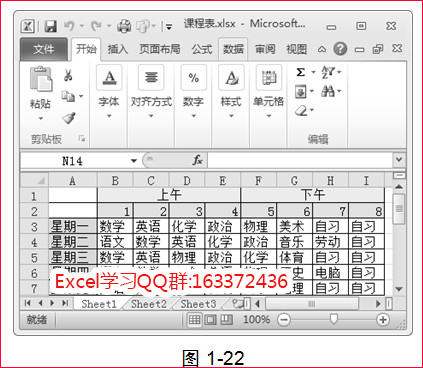
Task: Click the Quick Print printer icon
Action: click(124, 26)
